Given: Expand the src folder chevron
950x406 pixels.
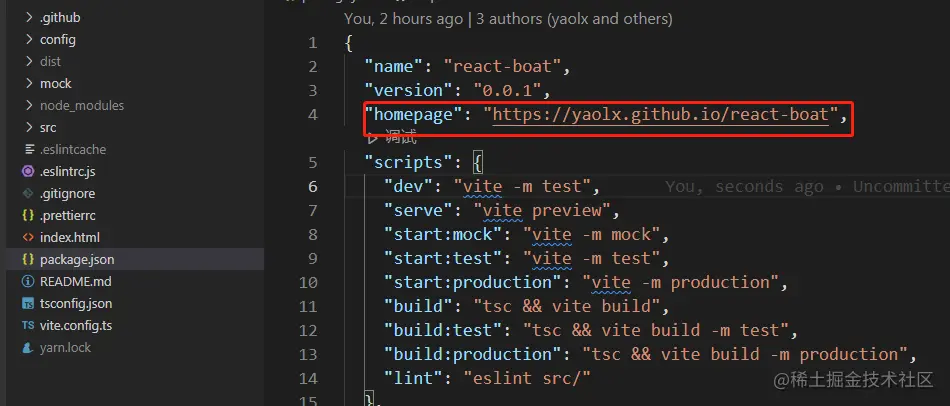Looking at the screenshot, I should coord(29,127).
